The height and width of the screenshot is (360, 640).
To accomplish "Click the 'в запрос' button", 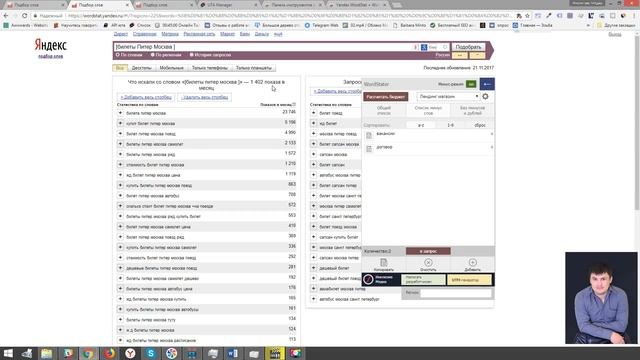I will click(x=428, y=251).
